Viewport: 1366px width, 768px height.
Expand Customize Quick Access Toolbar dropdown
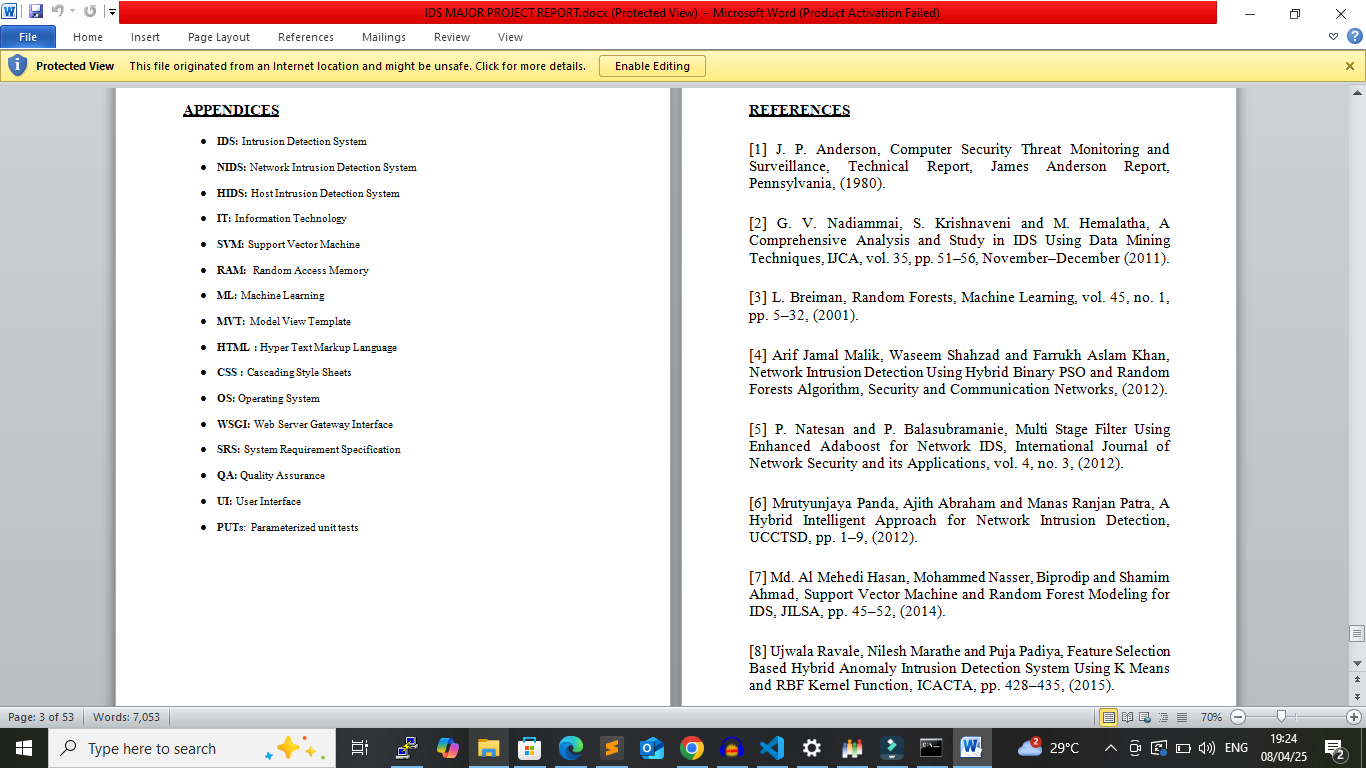coord(112,13)
